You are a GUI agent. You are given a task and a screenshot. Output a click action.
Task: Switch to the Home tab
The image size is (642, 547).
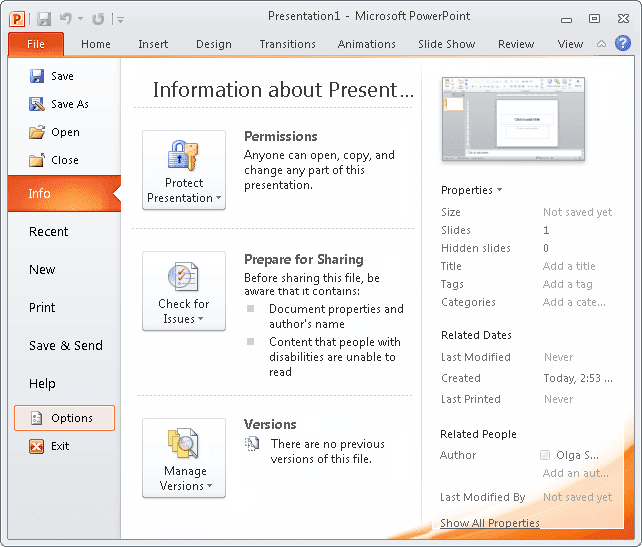[96, 44]
